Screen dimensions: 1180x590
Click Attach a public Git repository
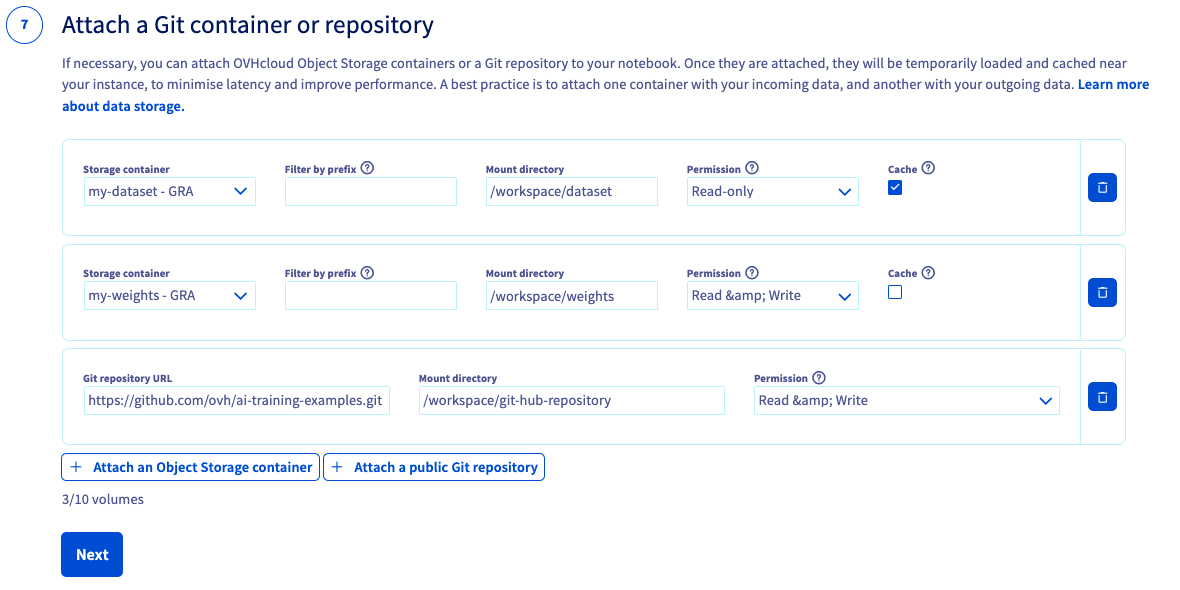[x=434, y=467]
